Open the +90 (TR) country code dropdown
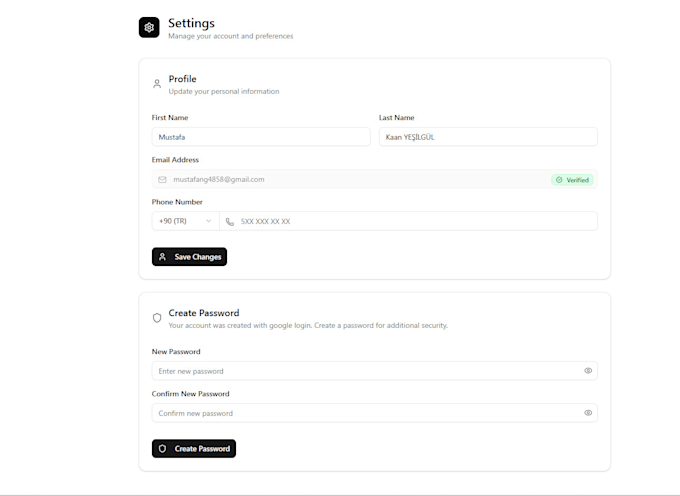Screen dimensions: 680x496 tap(185, 221)
